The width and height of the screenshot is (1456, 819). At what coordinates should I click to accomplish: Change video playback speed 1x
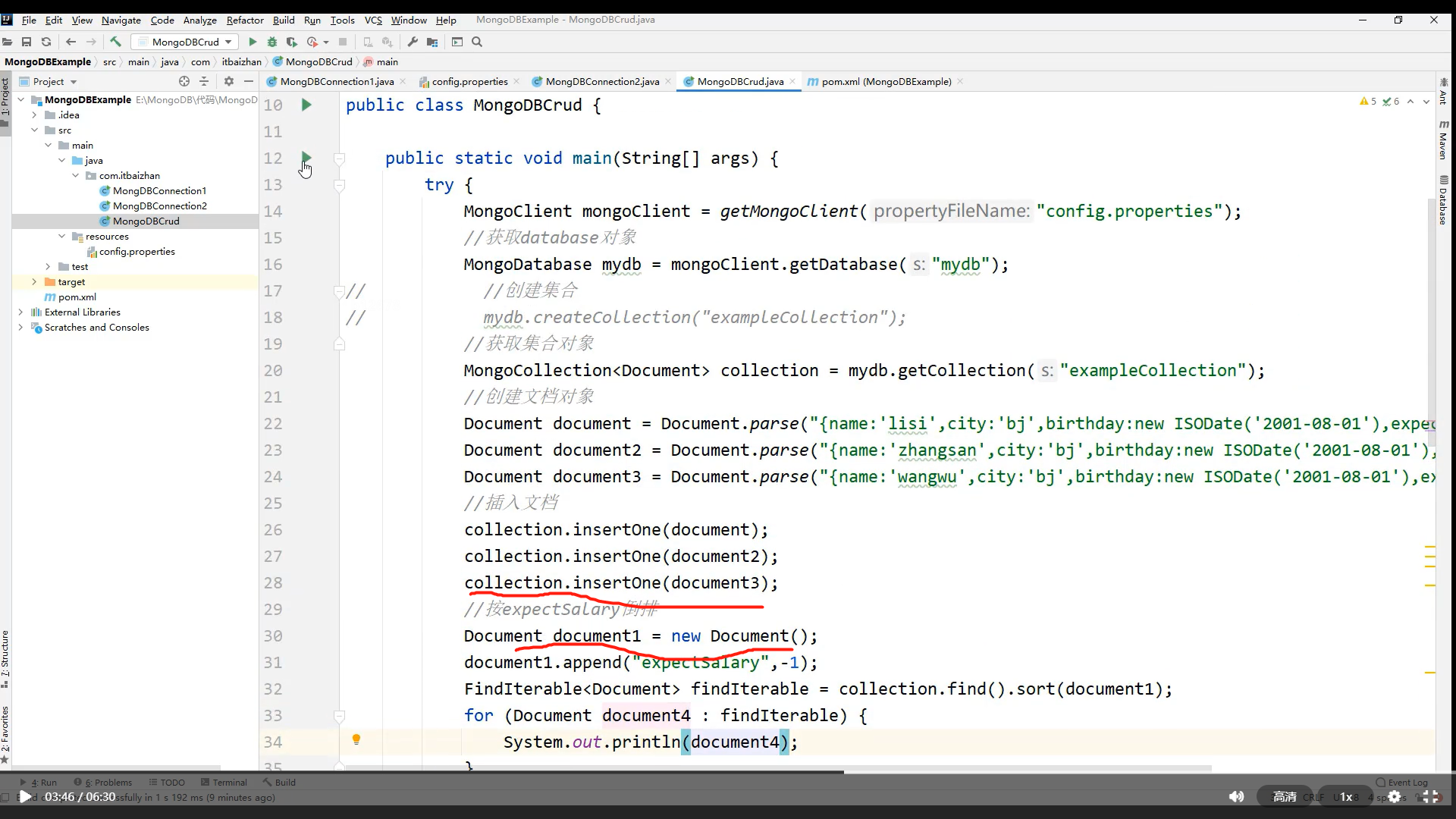(1346, 796)
